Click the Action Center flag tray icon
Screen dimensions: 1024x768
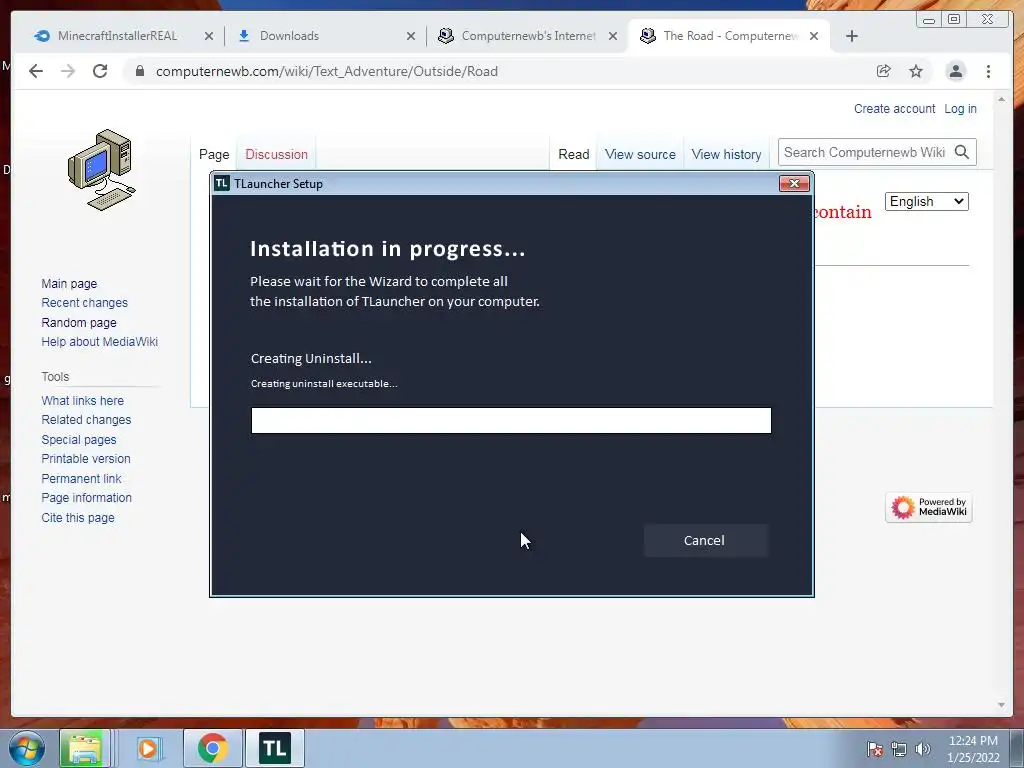[x=875, y=749]
